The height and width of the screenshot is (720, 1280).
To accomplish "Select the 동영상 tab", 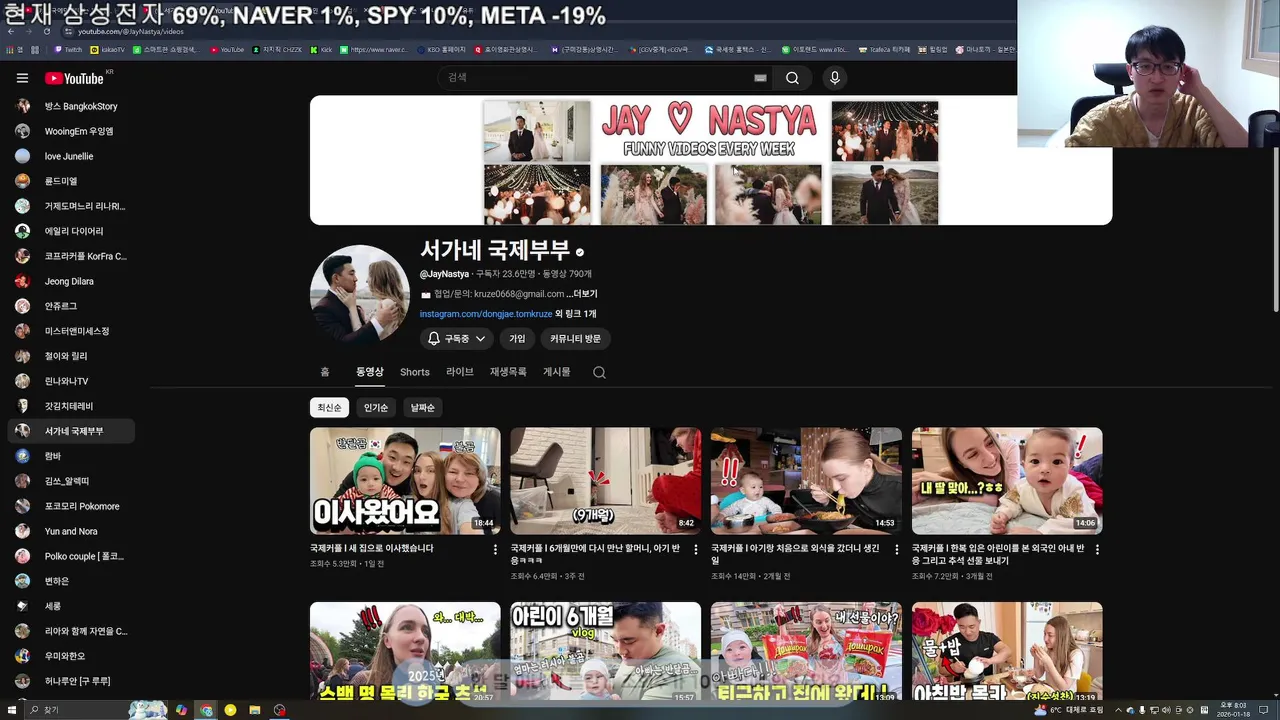I will (369, 372).
